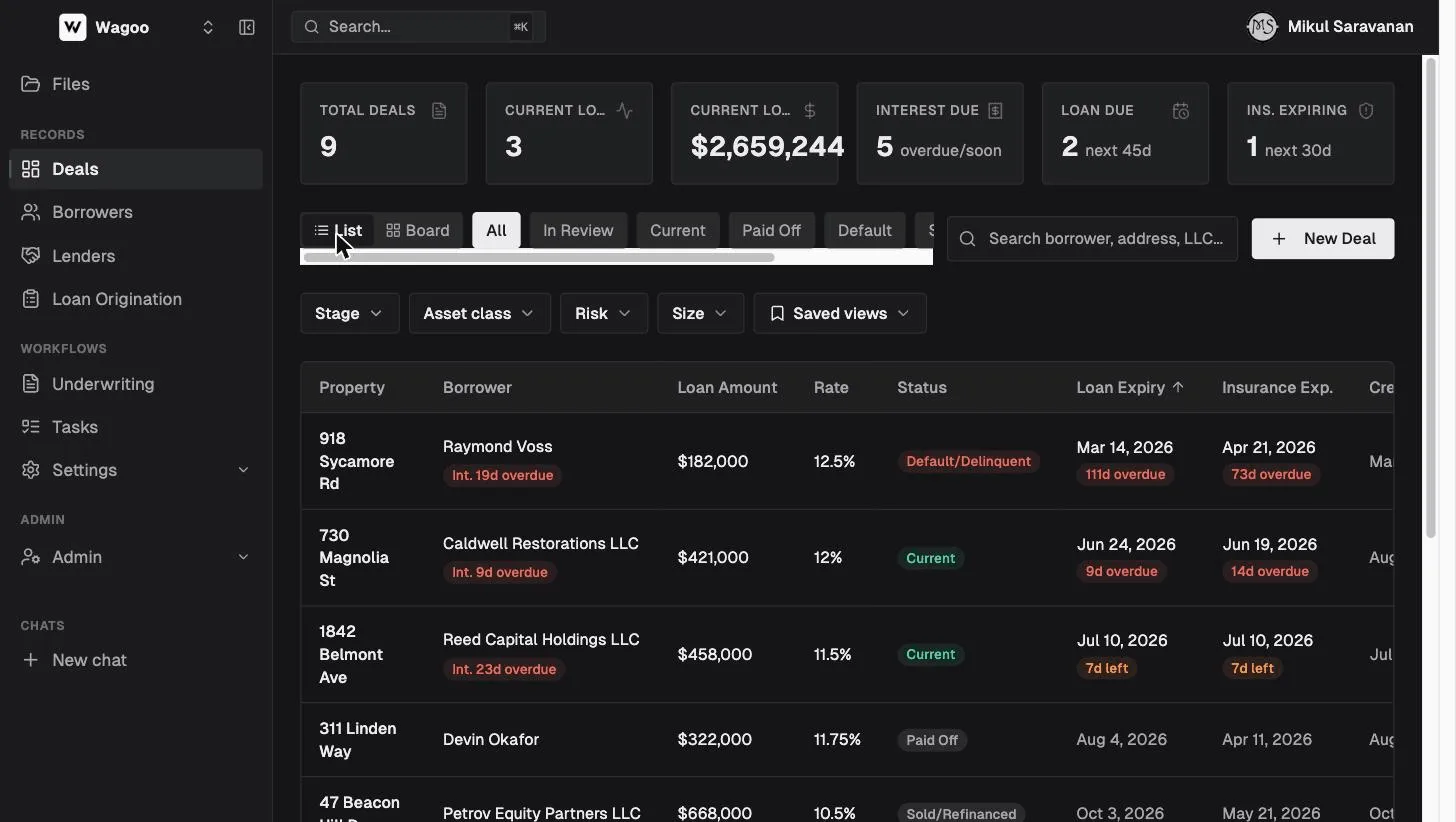1456x822 pixels.
Task: Click the Wagoo logo icon
Action: coord(73,27)
